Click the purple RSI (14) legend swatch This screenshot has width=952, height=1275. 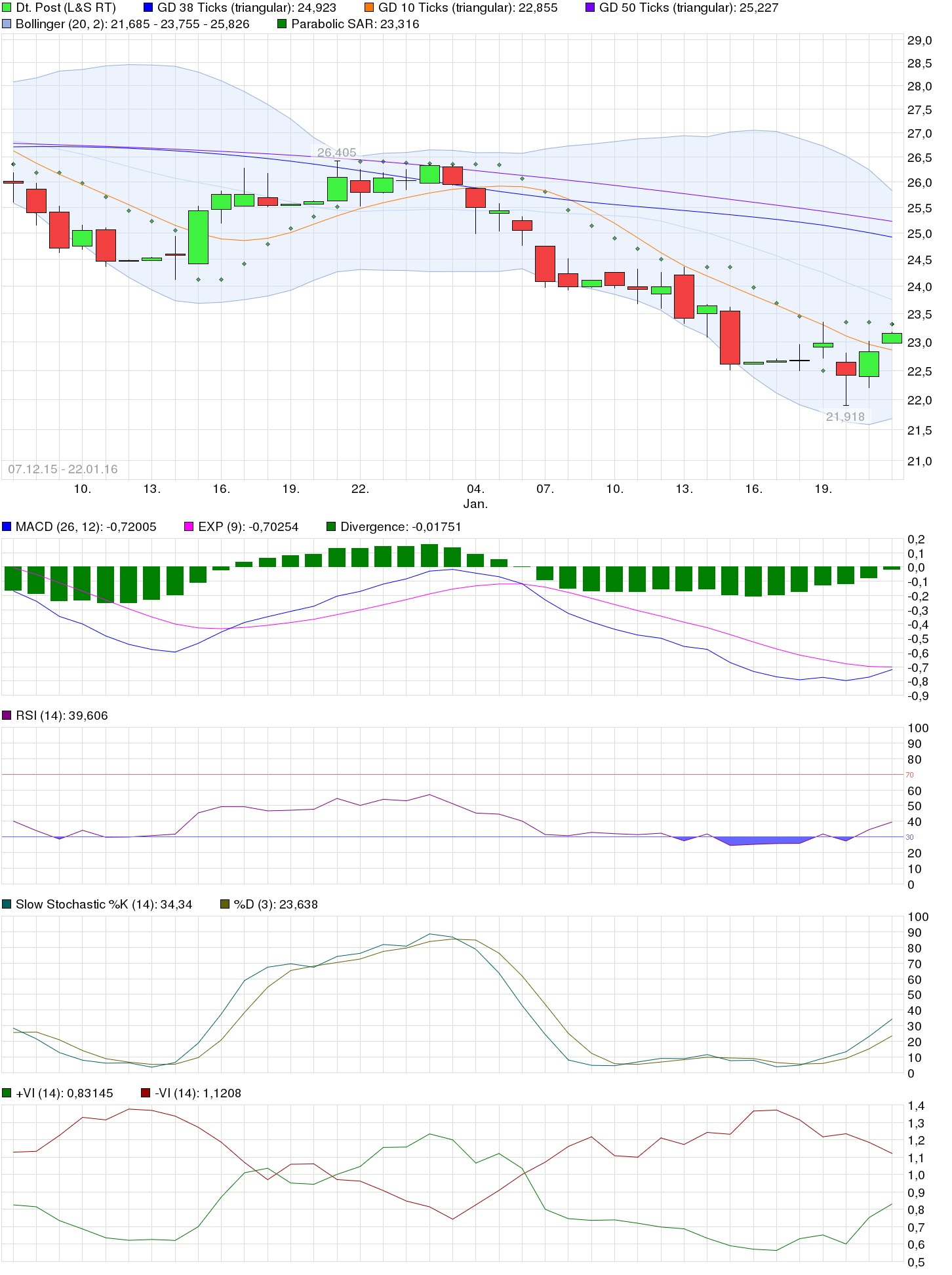(7, 715)
